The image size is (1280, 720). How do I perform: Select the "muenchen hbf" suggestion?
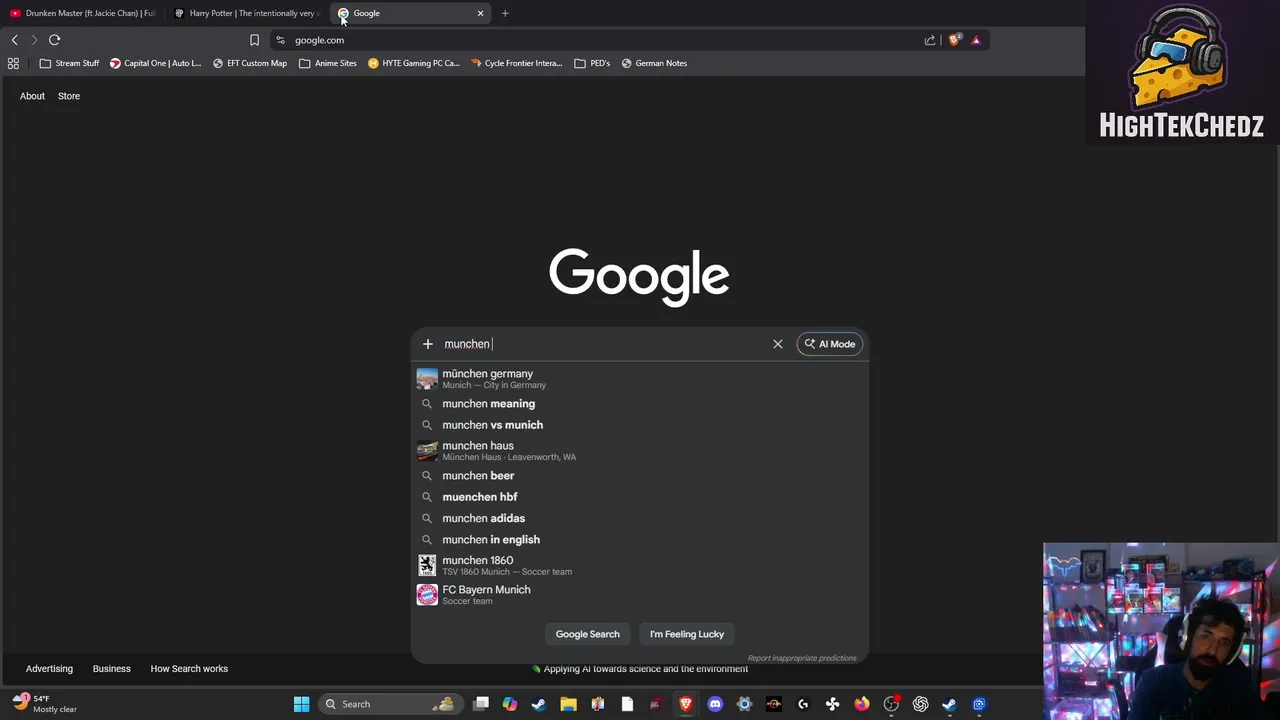640,497
